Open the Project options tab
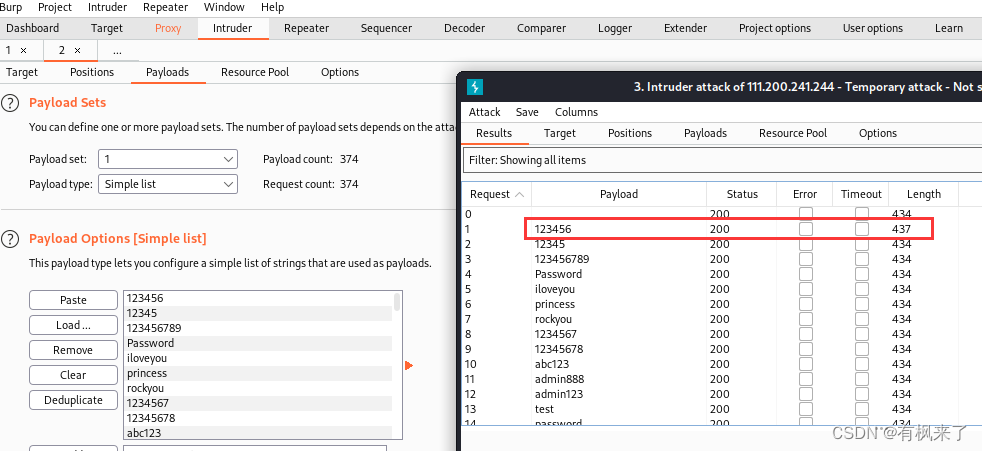This screenshot has width=982, height=451. (775, 28)
